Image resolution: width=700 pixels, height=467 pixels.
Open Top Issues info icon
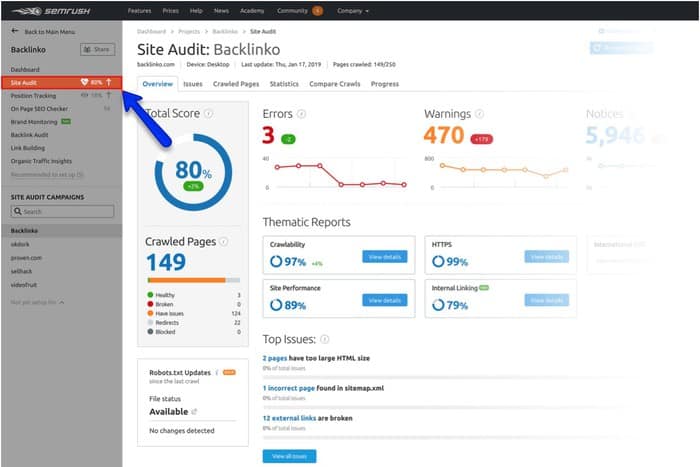325,339
